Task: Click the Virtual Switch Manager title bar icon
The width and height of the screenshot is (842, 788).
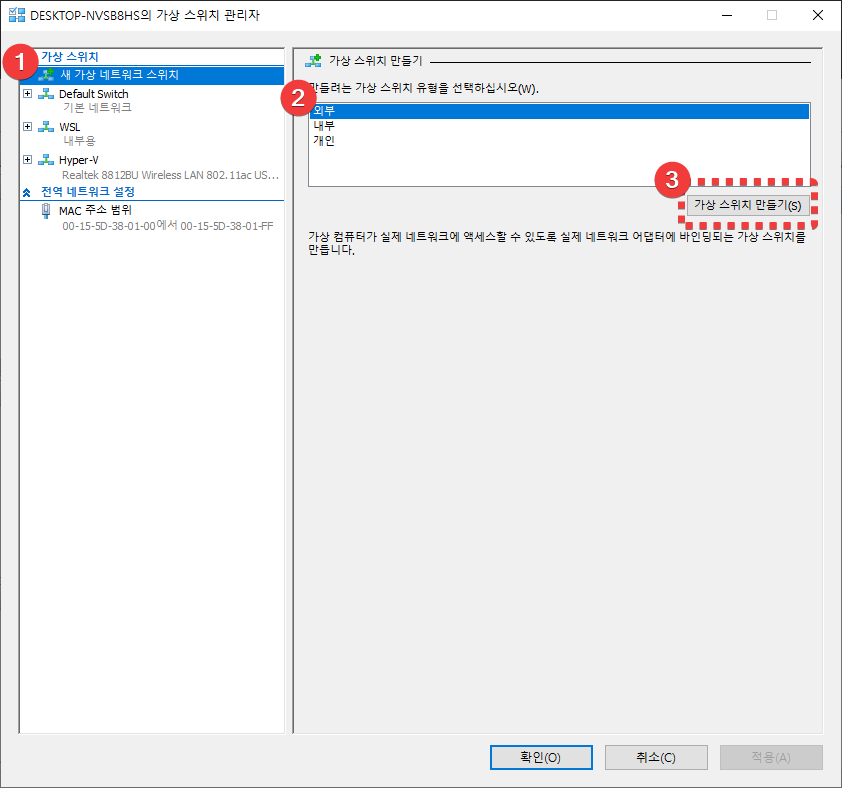Action: click(17, 15)
